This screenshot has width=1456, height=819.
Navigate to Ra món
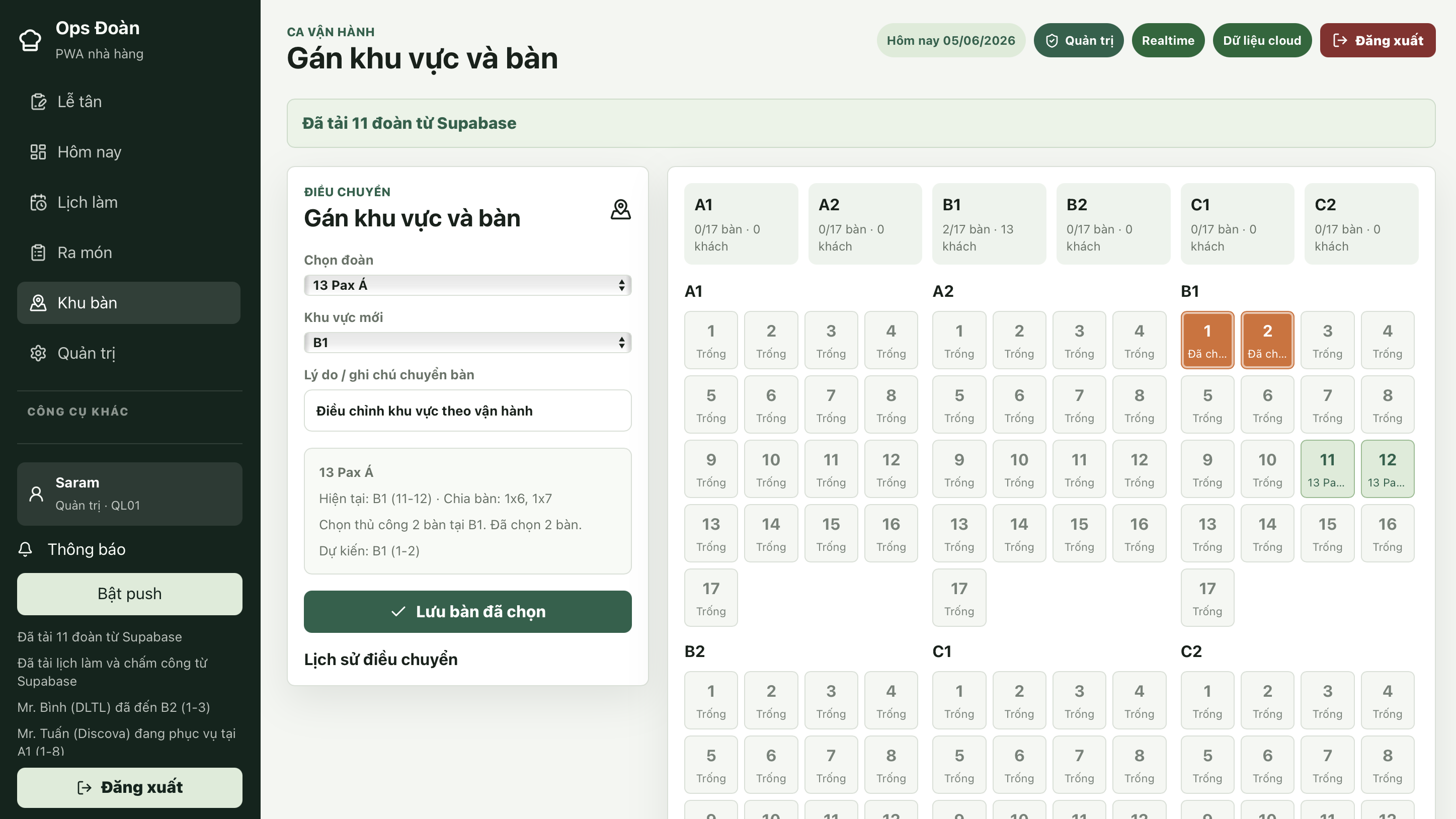tap(128, 253)
